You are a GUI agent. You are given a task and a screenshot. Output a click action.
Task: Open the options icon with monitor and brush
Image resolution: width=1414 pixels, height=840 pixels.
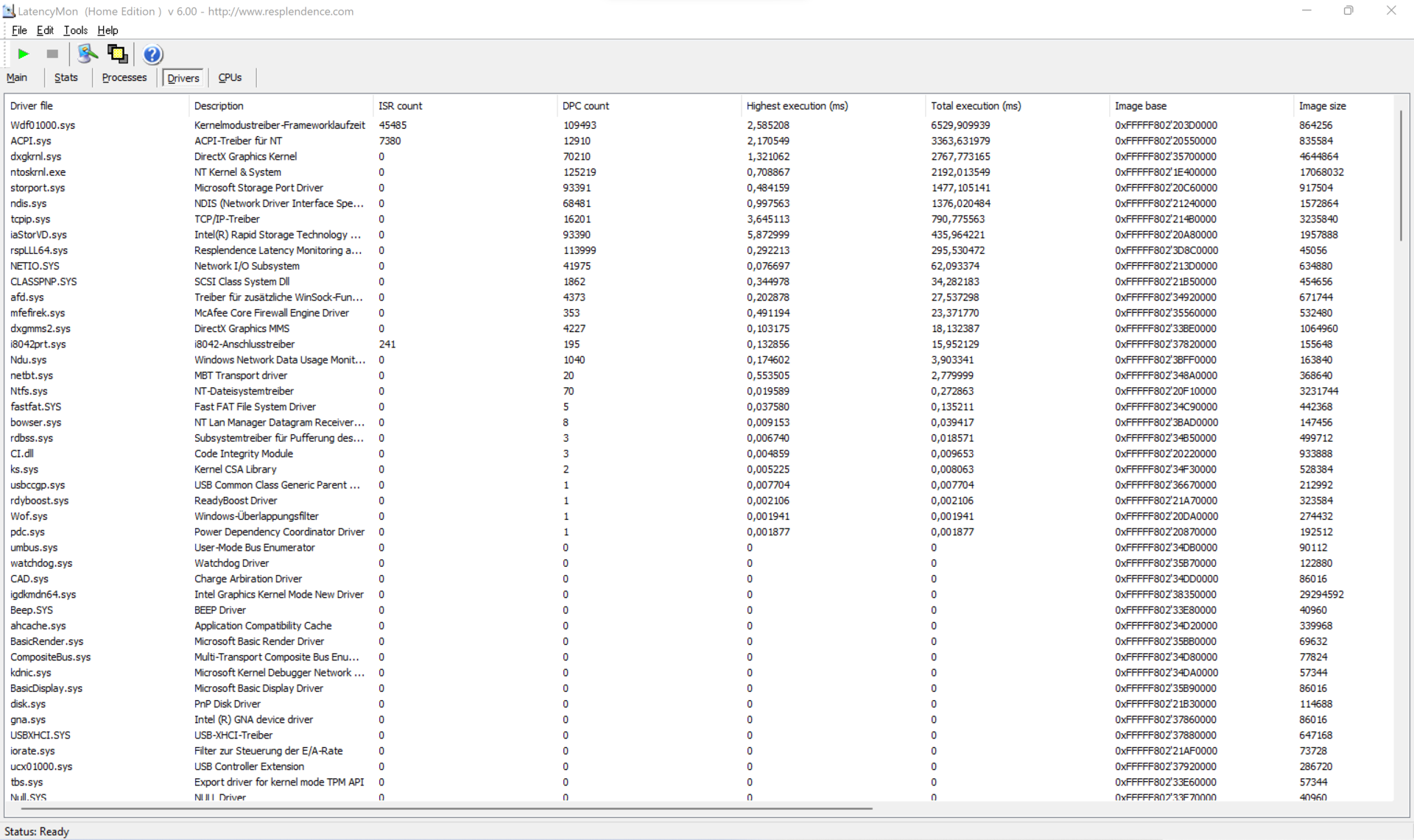point(88,54)
